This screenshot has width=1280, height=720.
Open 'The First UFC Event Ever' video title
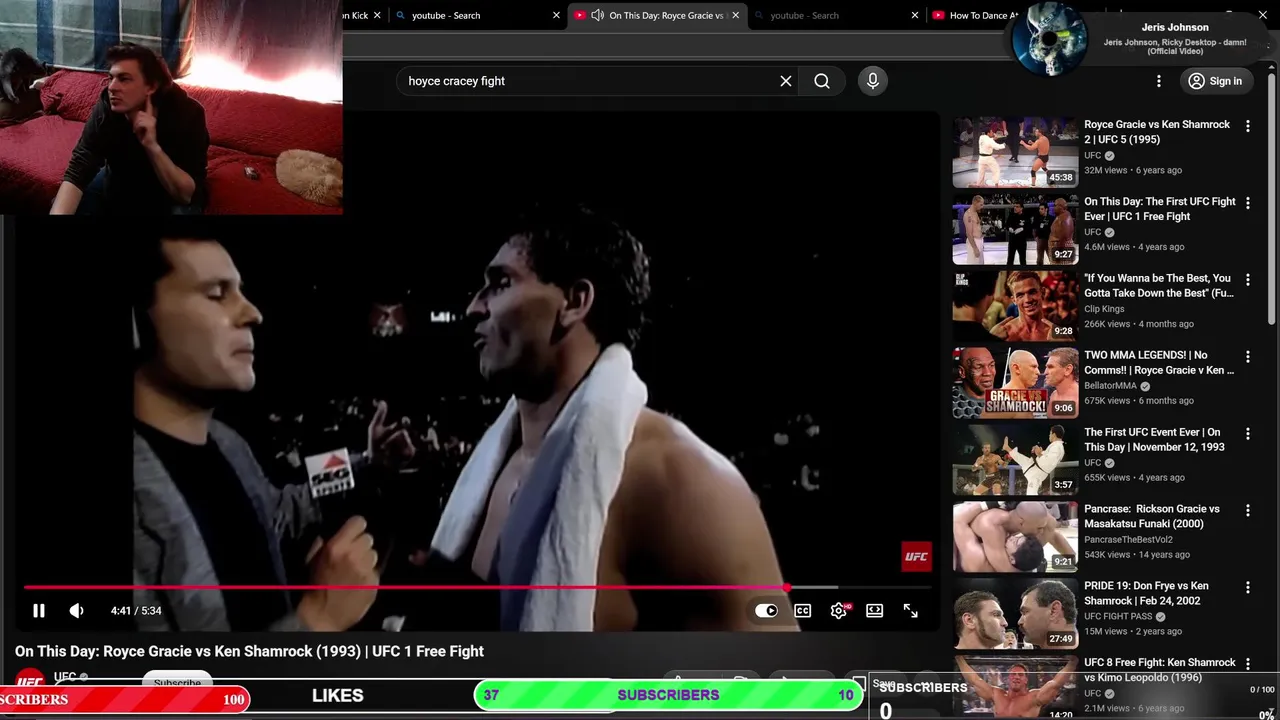tap(1154, 440)
